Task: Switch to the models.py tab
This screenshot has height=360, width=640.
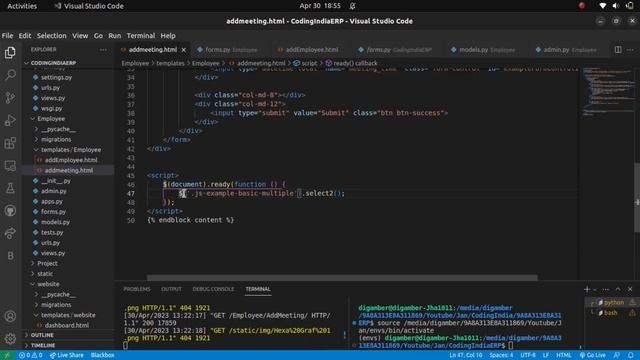Action: (x=483, y=50)
